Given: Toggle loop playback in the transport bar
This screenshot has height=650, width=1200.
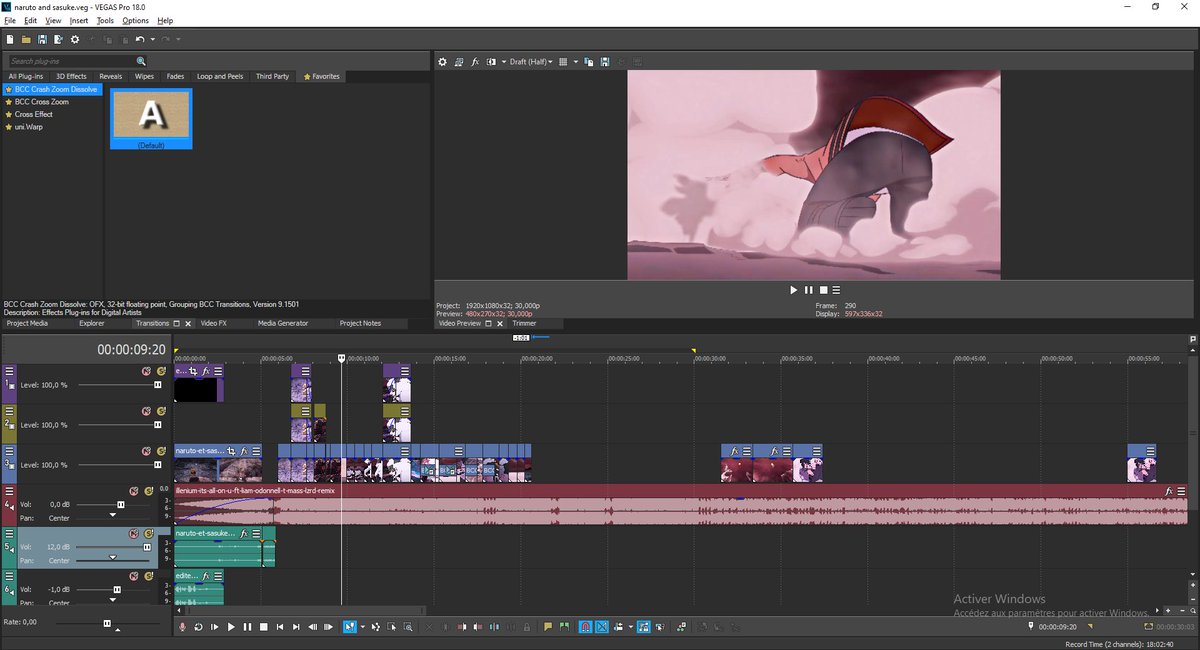Looking at the screenshot, I should coord(198,627).
